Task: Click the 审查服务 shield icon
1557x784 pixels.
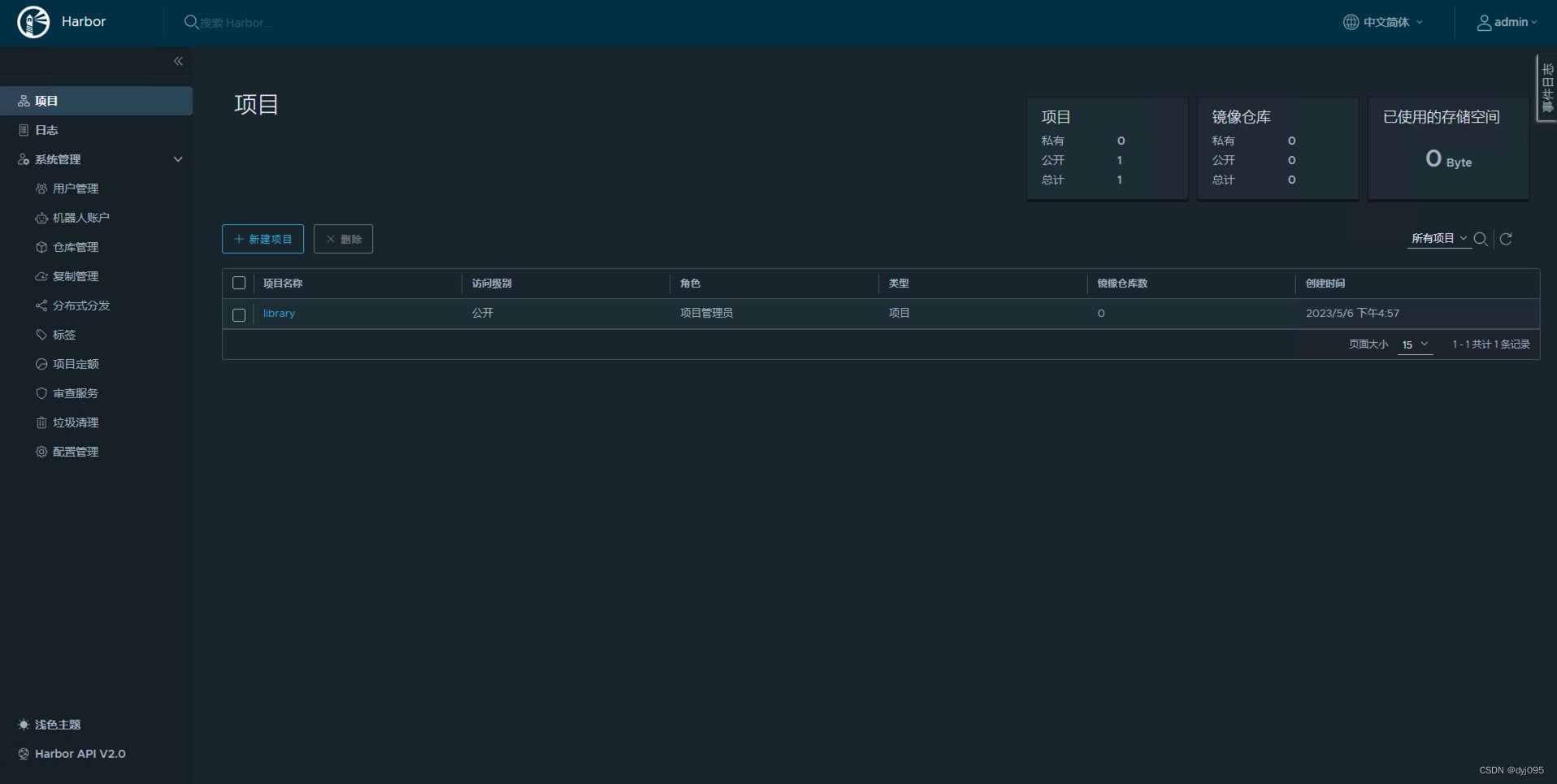Action: [x=41, y=393]
